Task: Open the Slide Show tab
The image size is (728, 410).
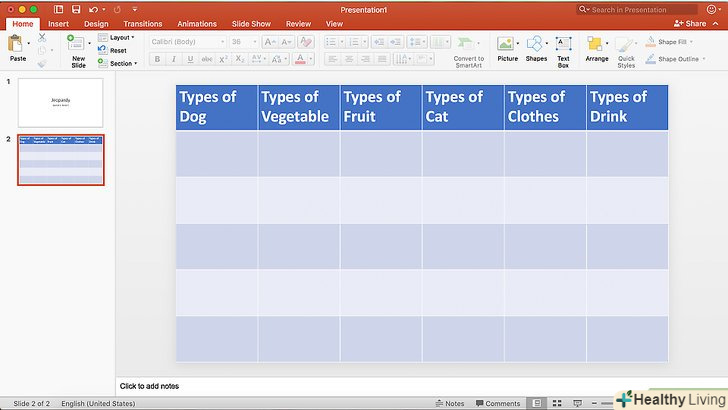Action: point(251,23)
